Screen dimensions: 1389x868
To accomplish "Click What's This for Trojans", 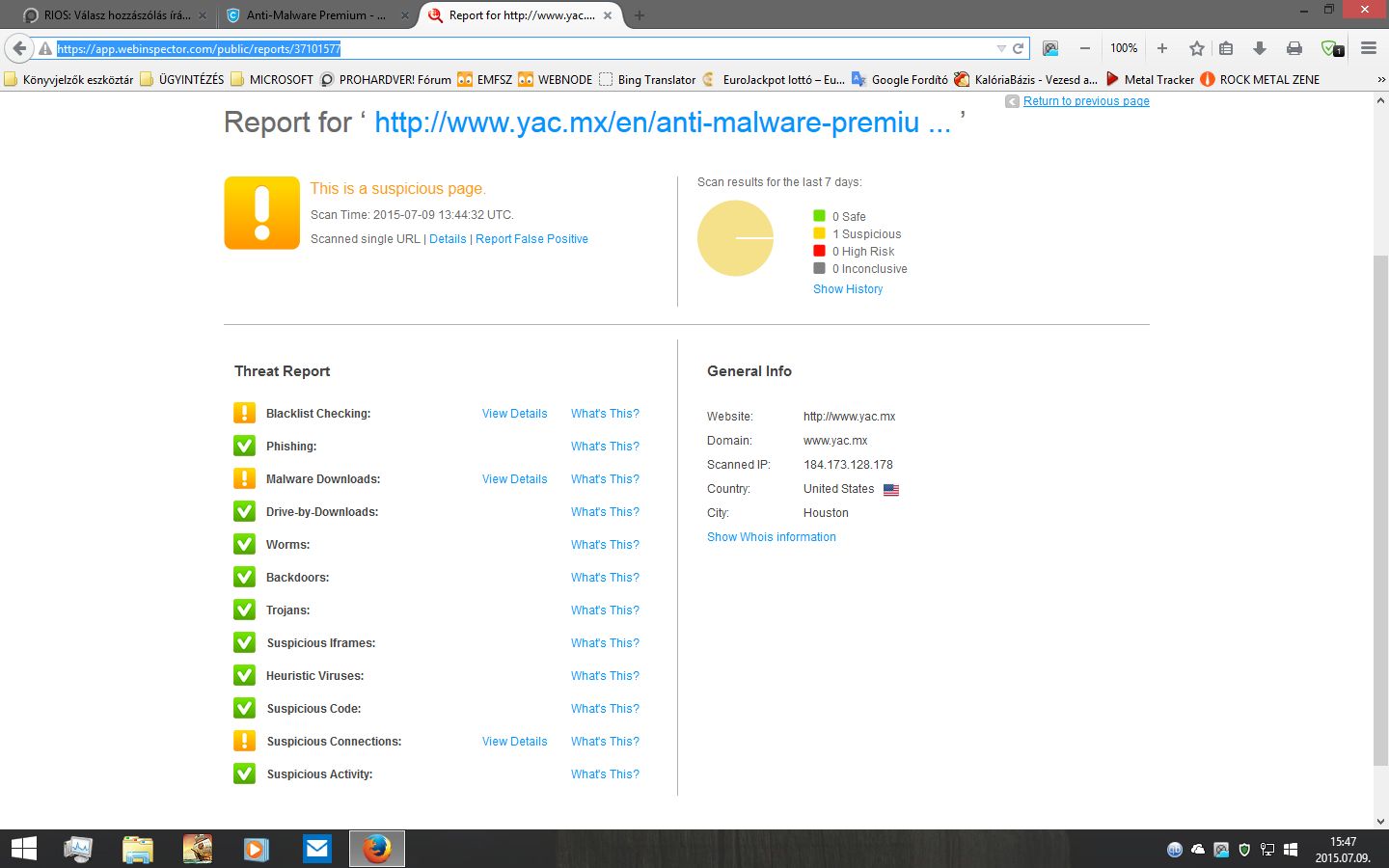I will [605, 610].
